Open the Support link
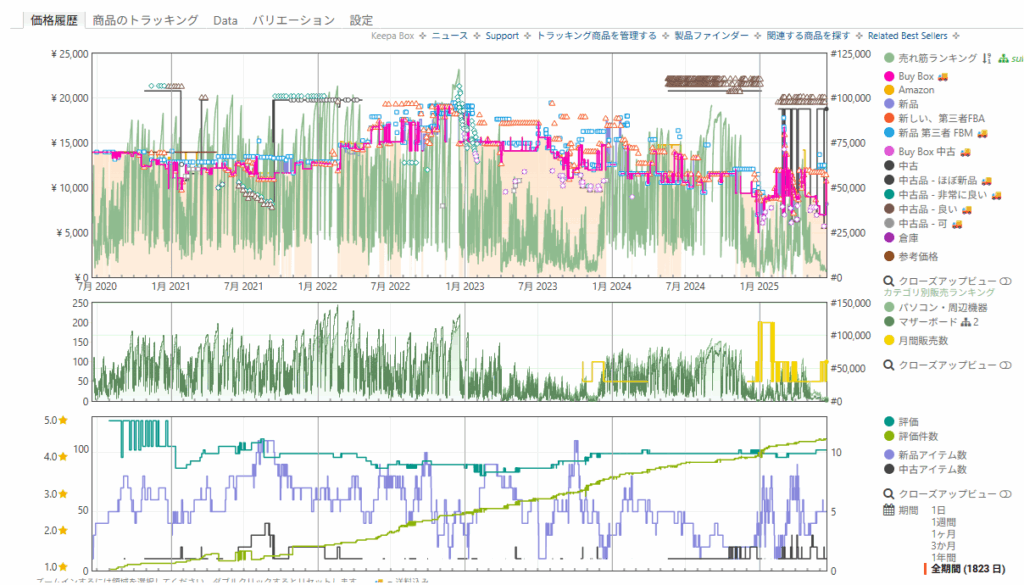This screenshot has height=585, width=1024. [x=502, y=36]
